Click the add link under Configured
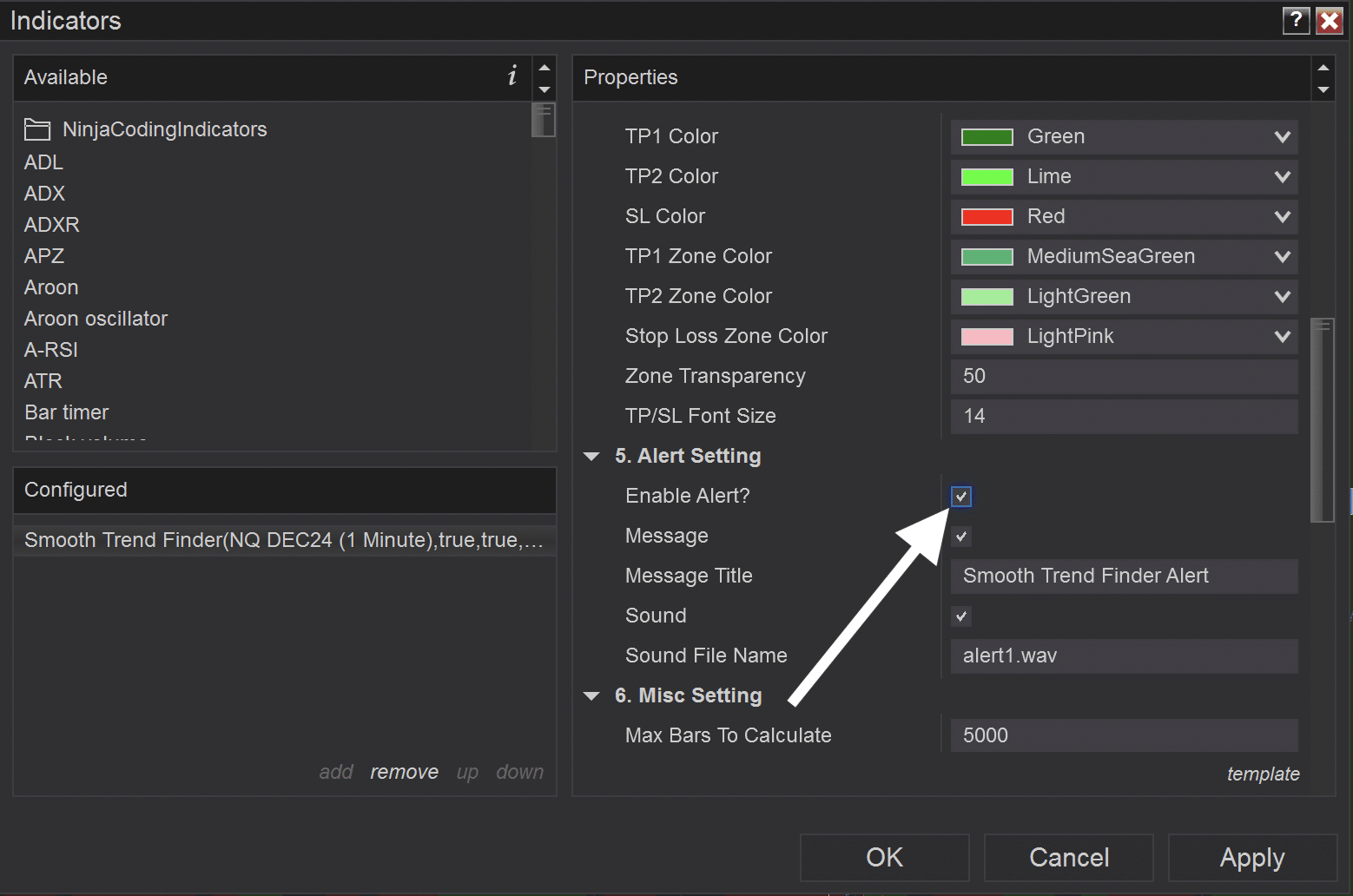Screen dimensions: 1353x896 click(336, 772)
